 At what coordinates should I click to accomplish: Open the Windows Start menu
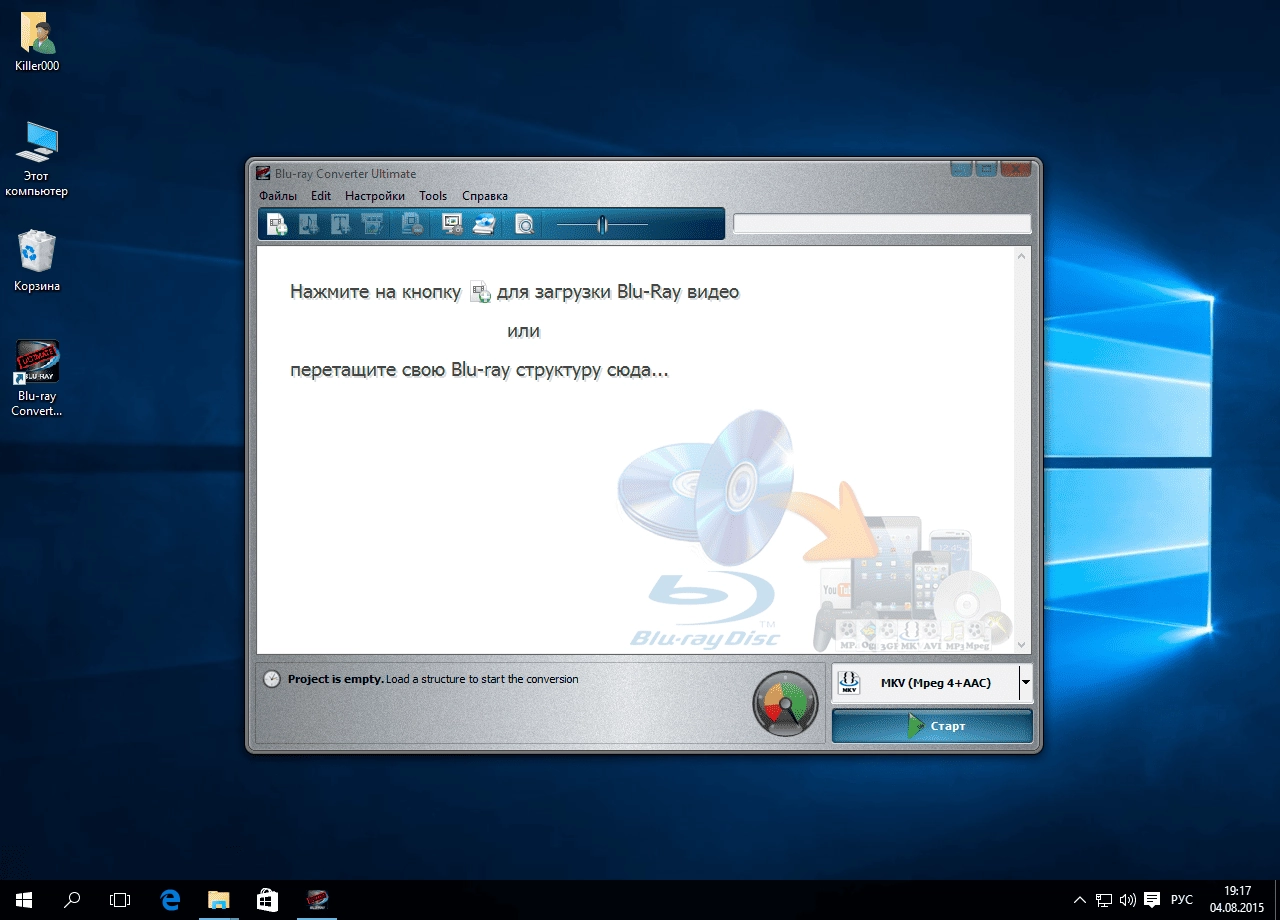24,900
